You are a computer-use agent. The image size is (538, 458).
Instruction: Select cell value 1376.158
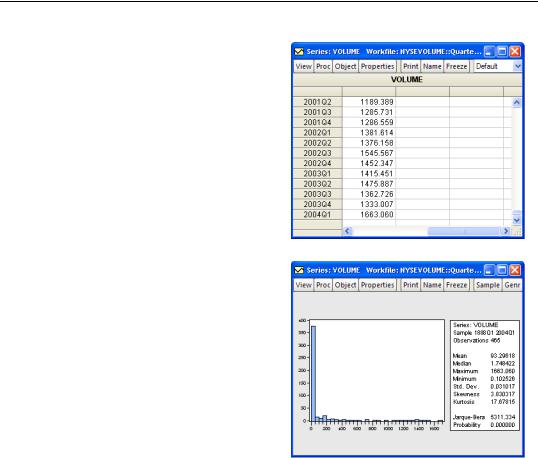click(369, 143)
